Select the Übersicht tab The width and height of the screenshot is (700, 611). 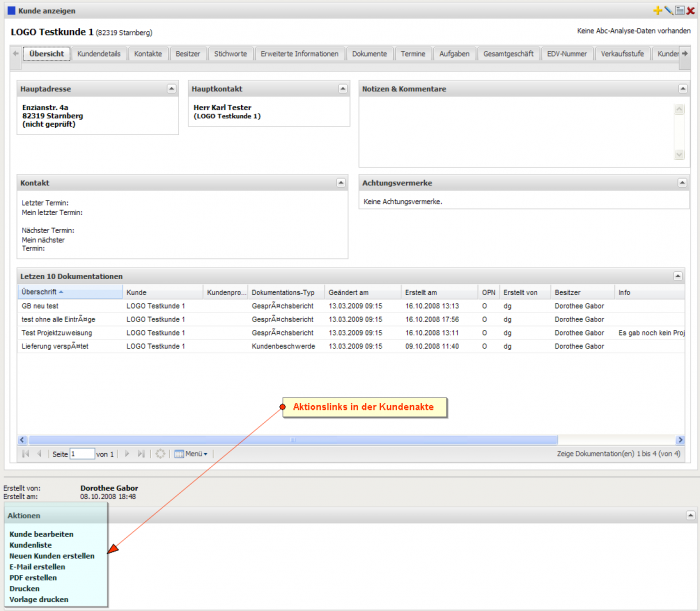point(46,54)
